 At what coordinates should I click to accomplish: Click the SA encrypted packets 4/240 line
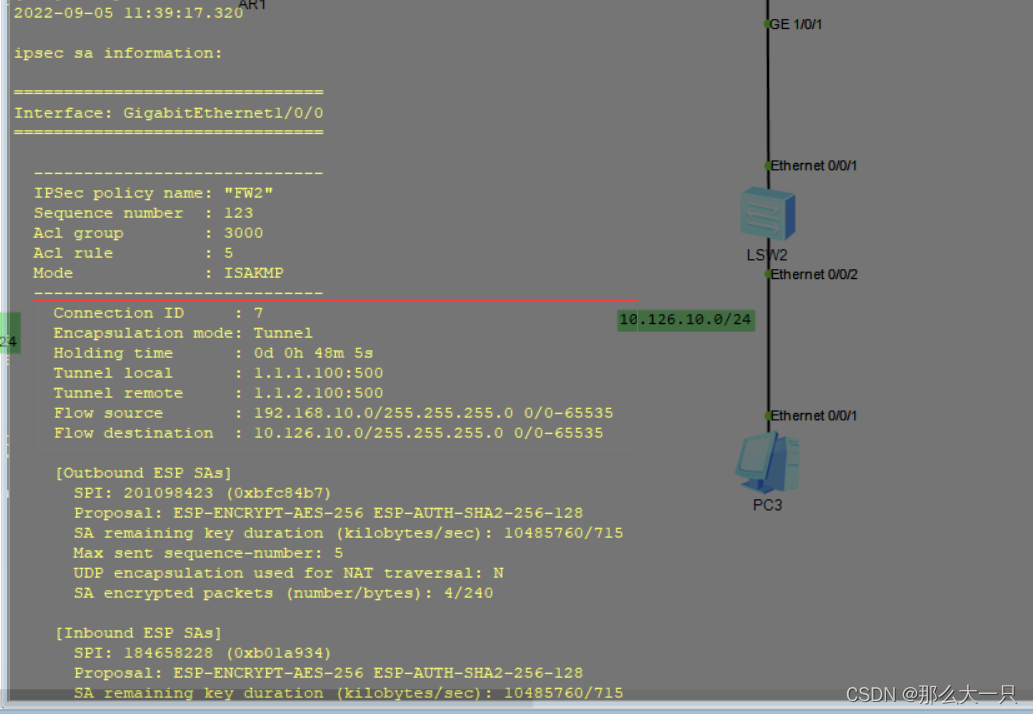point(283,593)
